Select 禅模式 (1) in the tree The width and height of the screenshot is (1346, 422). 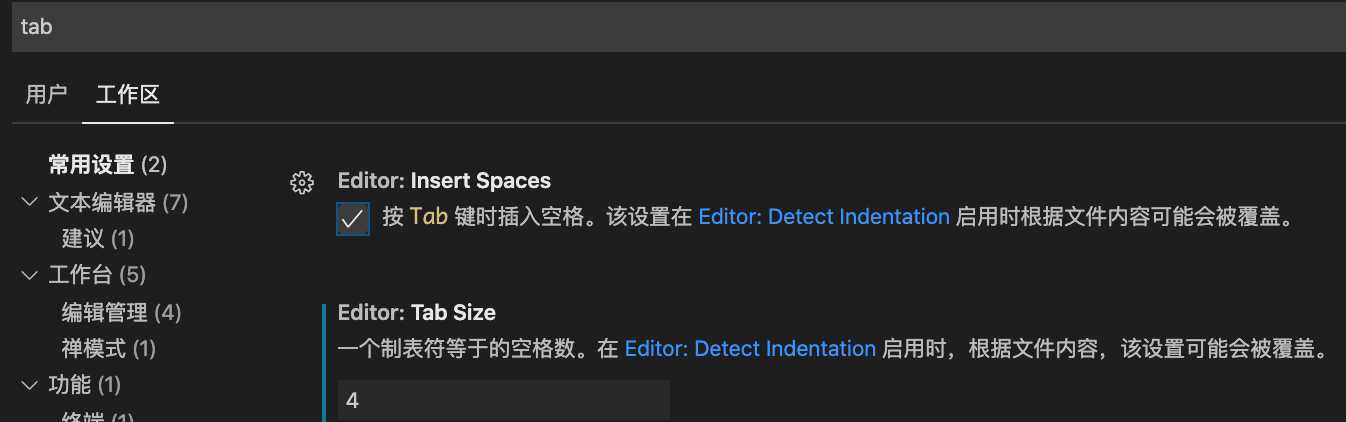[x=109, y=349]
